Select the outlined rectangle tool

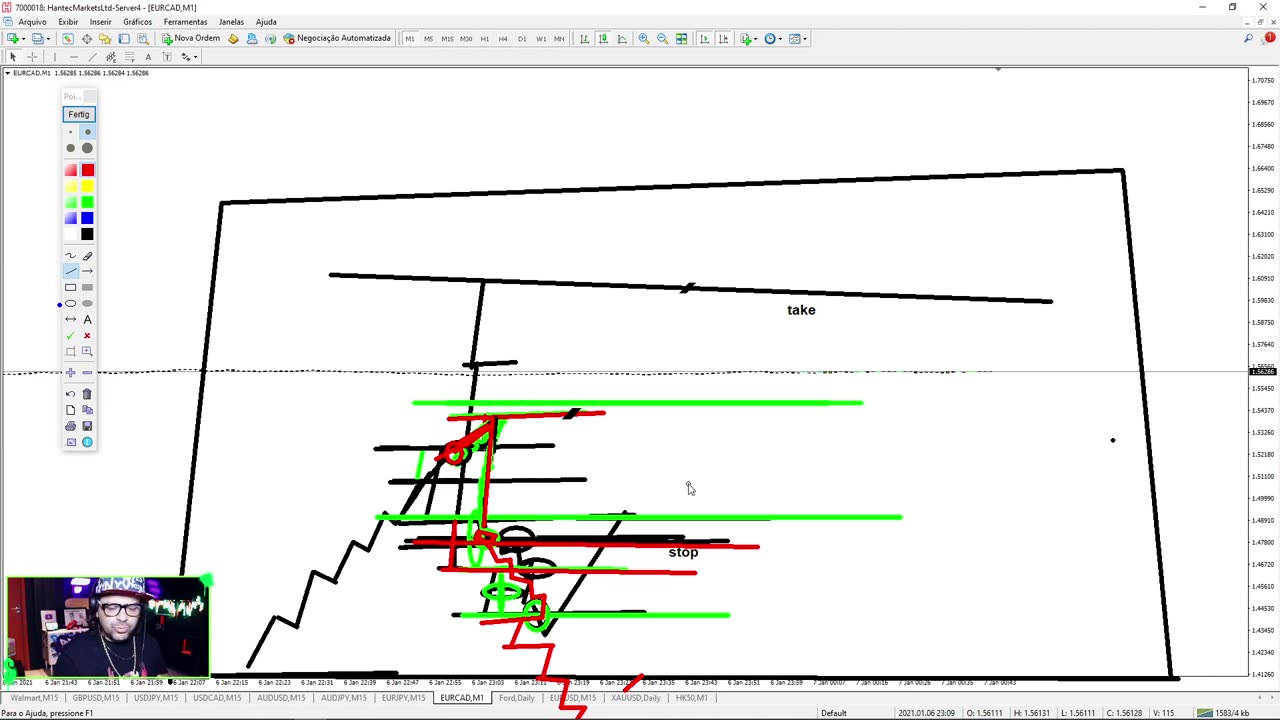[70, 287]
